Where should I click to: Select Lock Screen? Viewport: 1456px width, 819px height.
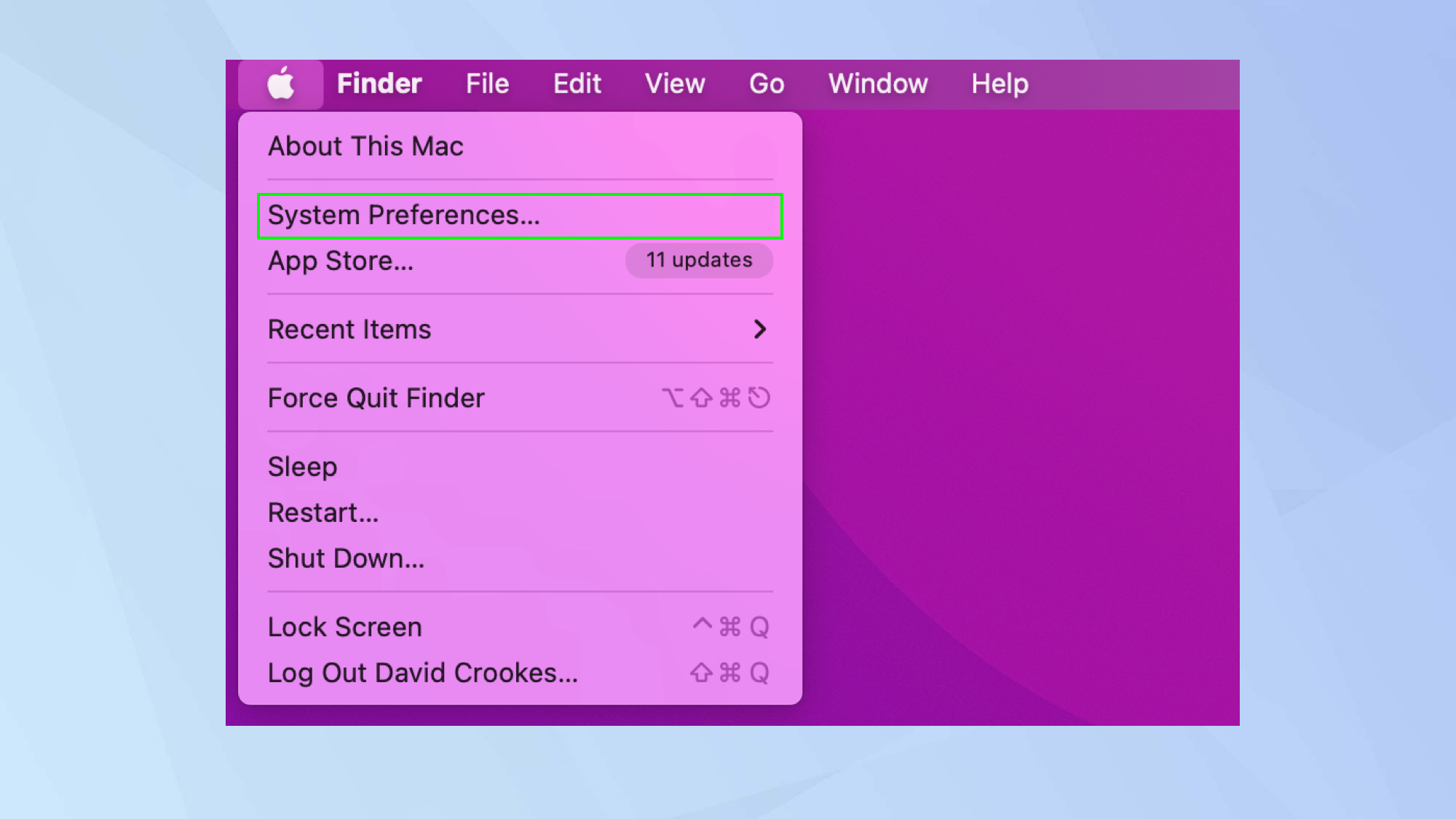(520, 627)
